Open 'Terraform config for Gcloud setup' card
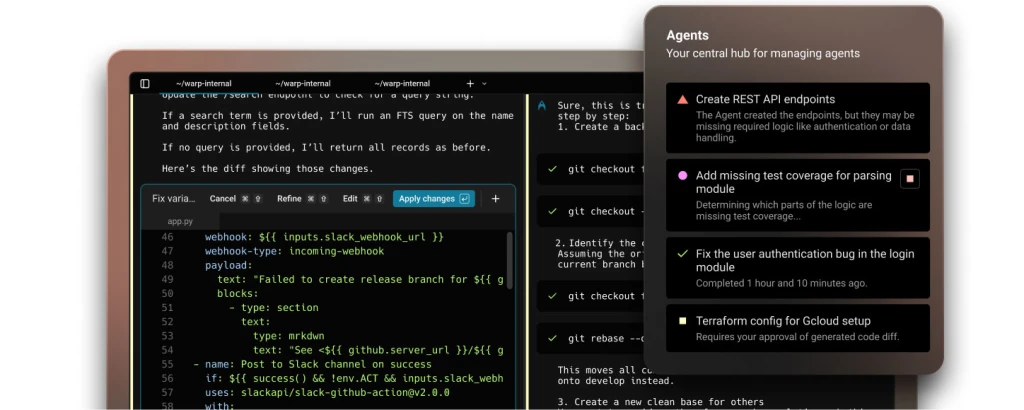The image size is (1024, 410). pyautogui.click(x=797, y=328)
